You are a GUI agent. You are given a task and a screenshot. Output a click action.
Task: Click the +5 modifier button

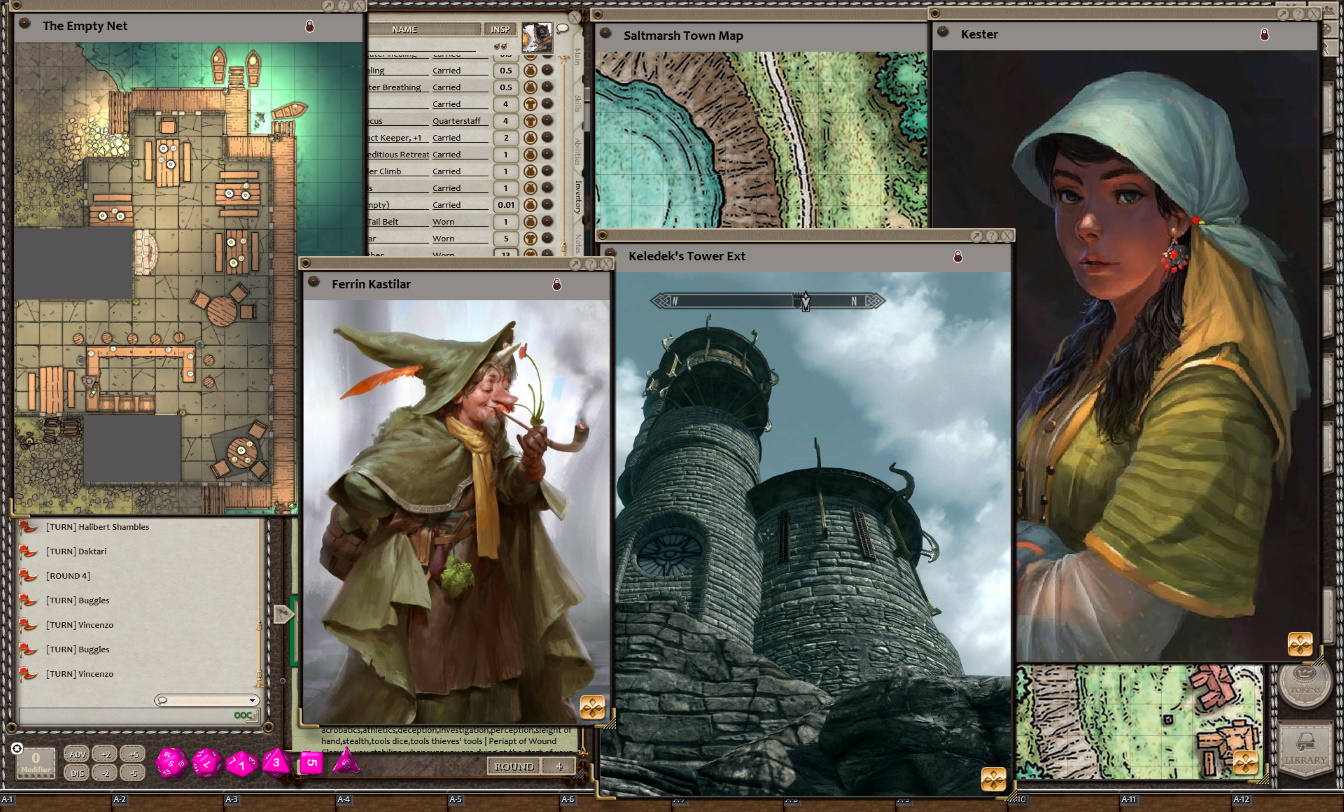pos(133,754)
